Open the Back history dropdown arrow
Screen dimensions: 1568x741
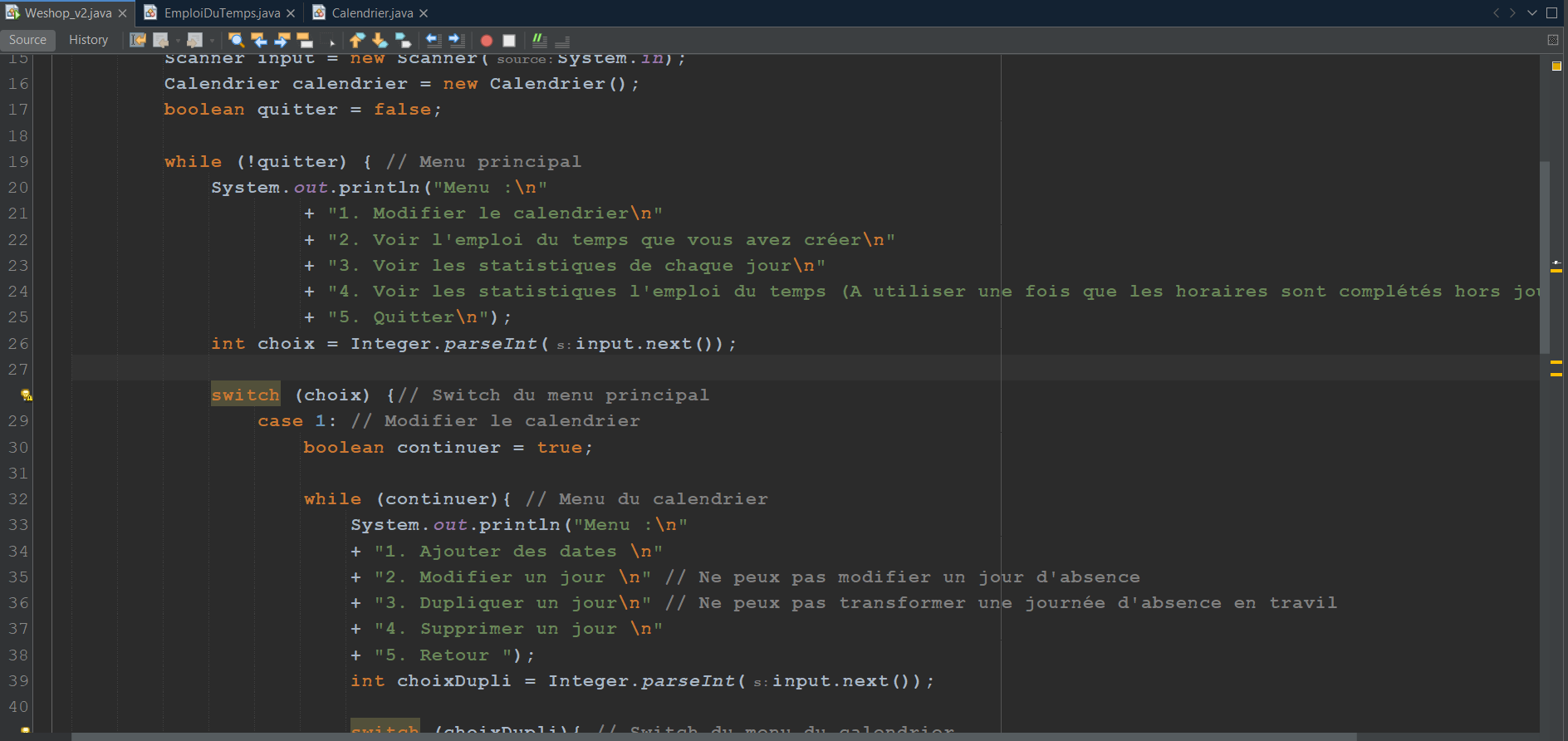click(x=178, y=40)
